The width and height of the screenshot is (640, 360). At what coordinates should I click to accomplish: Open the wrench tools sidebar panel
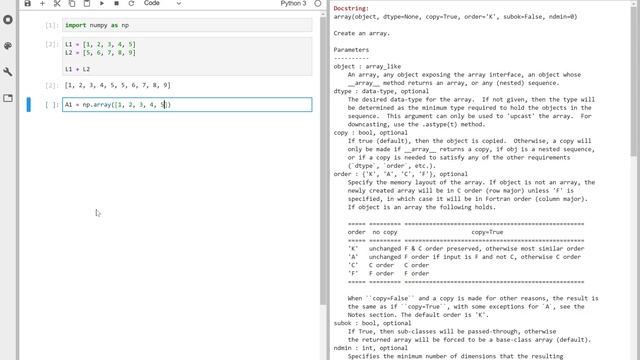[x=8, y=72]
